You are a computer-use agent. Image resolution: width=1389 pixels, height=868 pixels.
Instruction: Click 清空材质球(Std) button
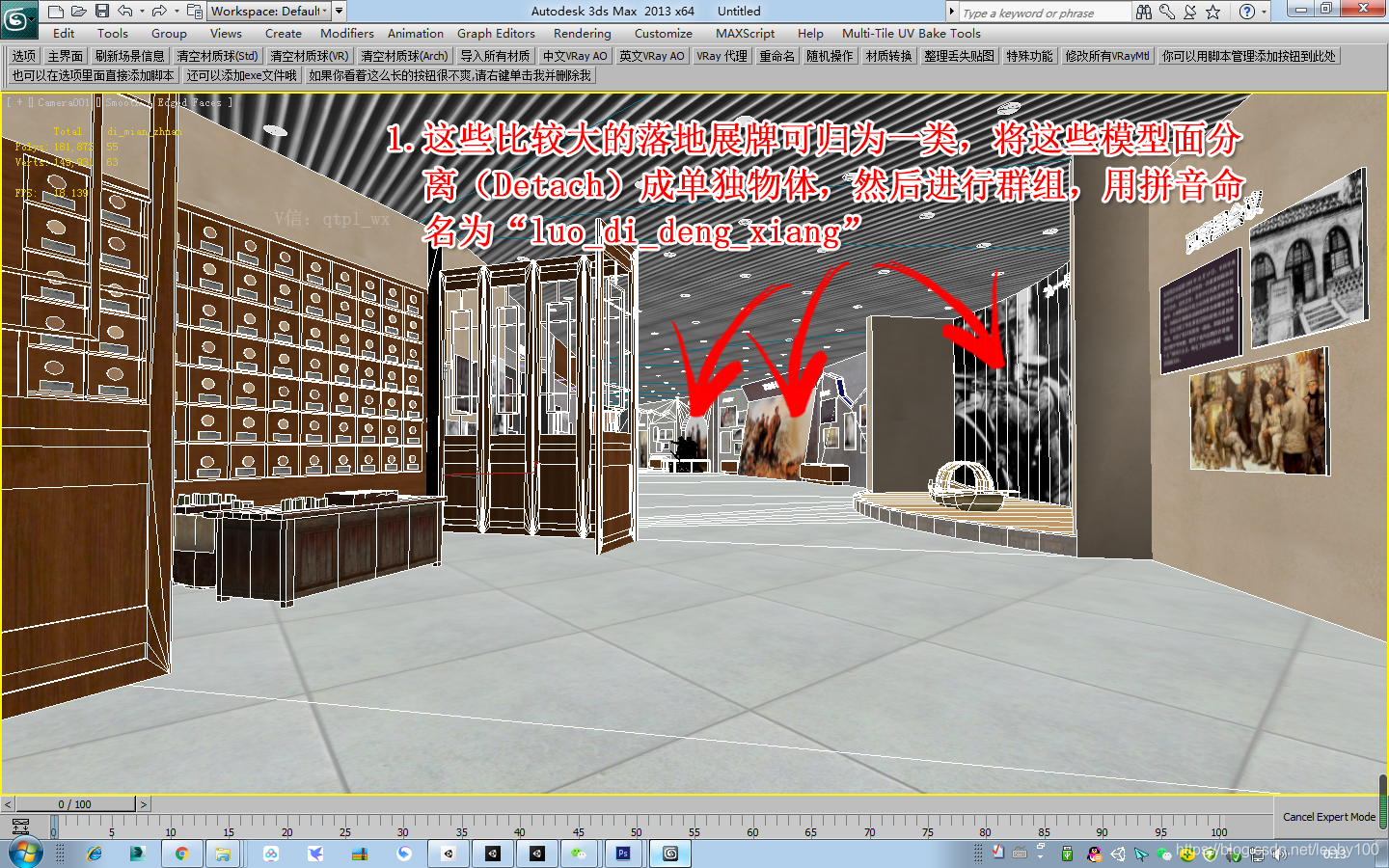[x=217, y=56]
